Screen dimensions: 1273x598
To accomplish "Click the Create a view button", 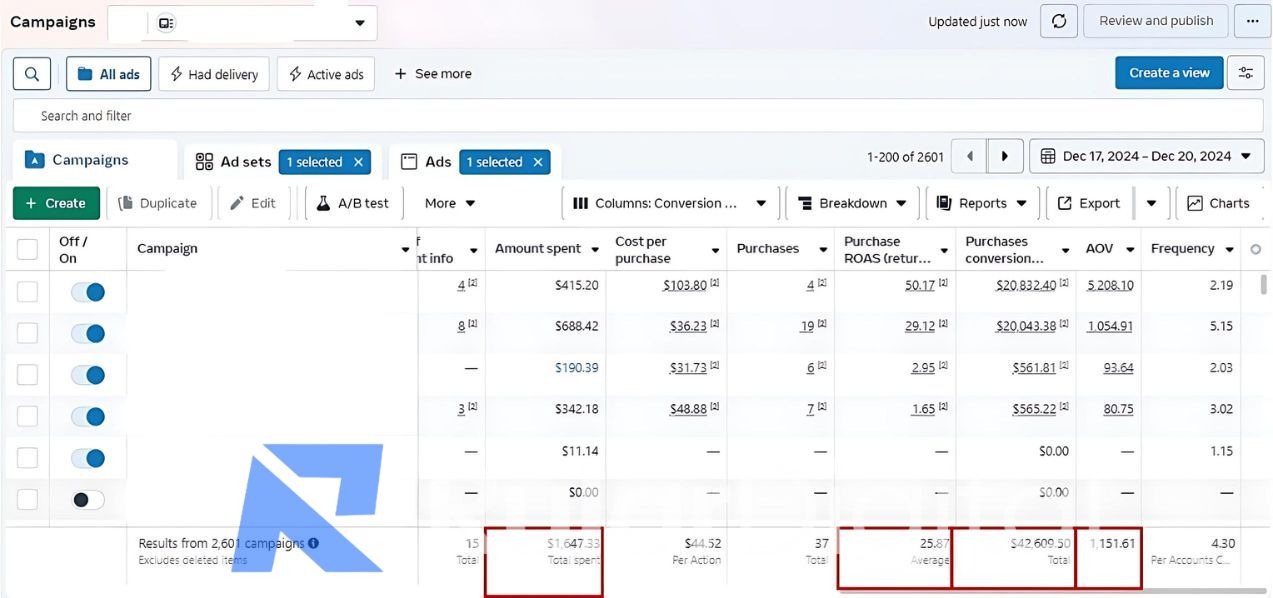I will [x=1168, y=73].
